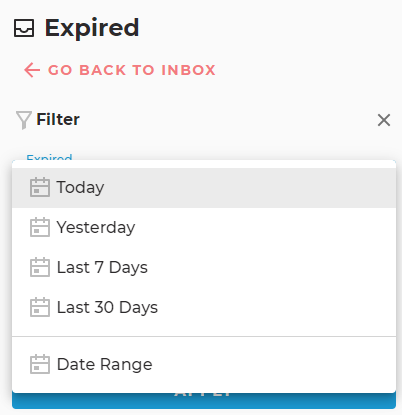Click the Expired page title

[92, 29]
